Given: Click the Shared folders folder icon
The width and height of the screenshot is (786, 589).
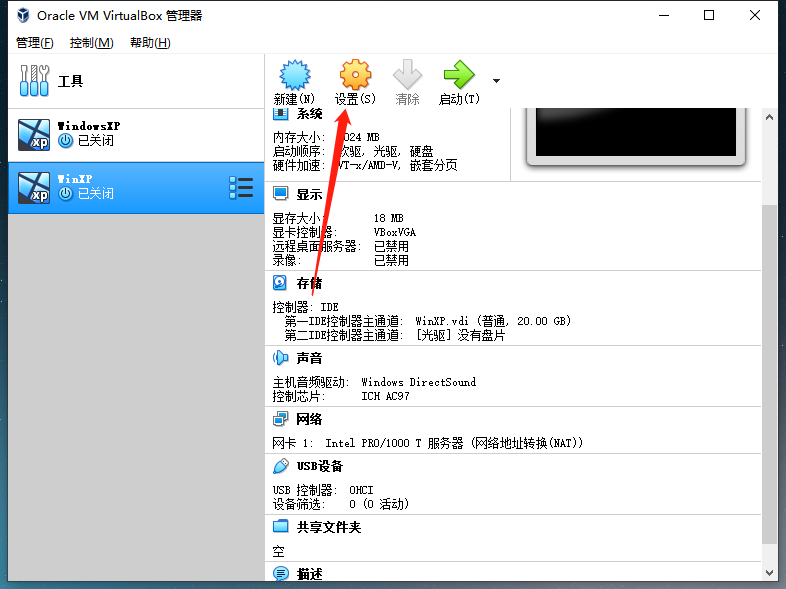Looking at the screenshot, I should coord(281,526).
